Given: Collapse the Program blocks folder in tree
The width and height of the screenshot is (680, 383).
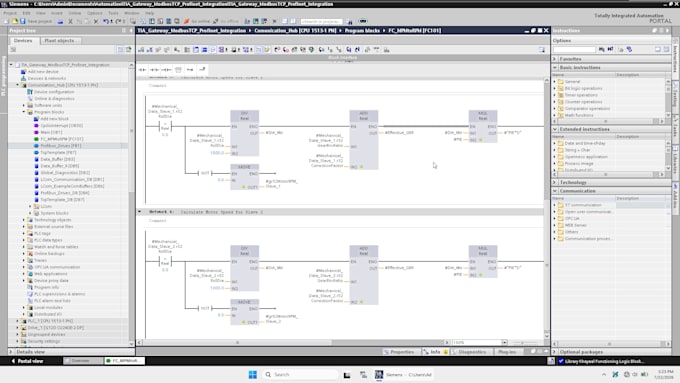Looking at the screenshot, I should [24, 112].
